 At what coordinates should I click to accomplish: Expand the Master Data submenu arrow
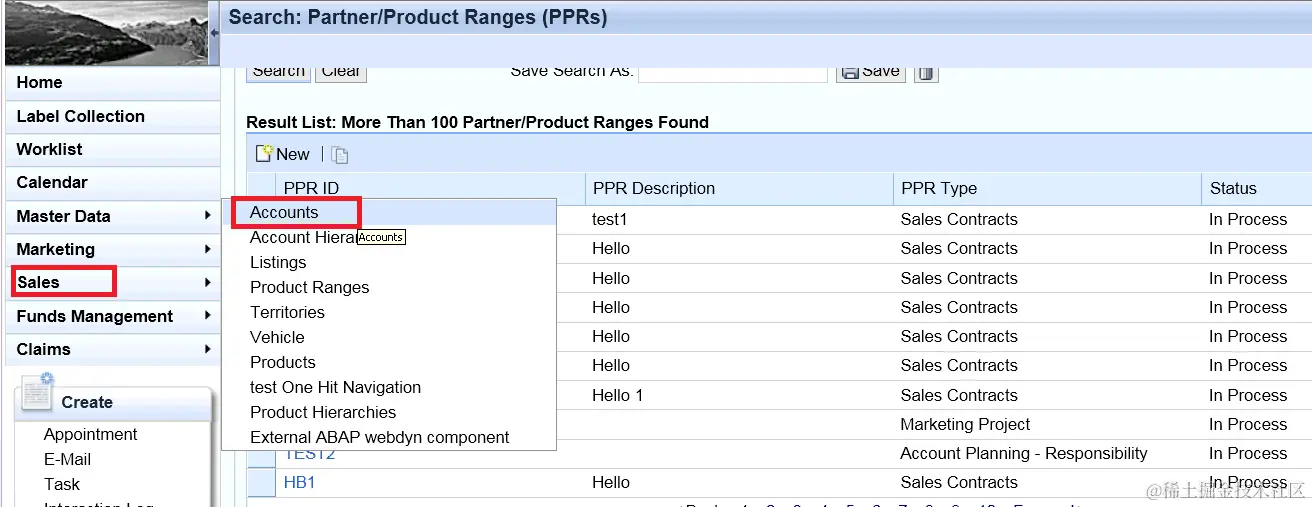[x=207, y=216]
